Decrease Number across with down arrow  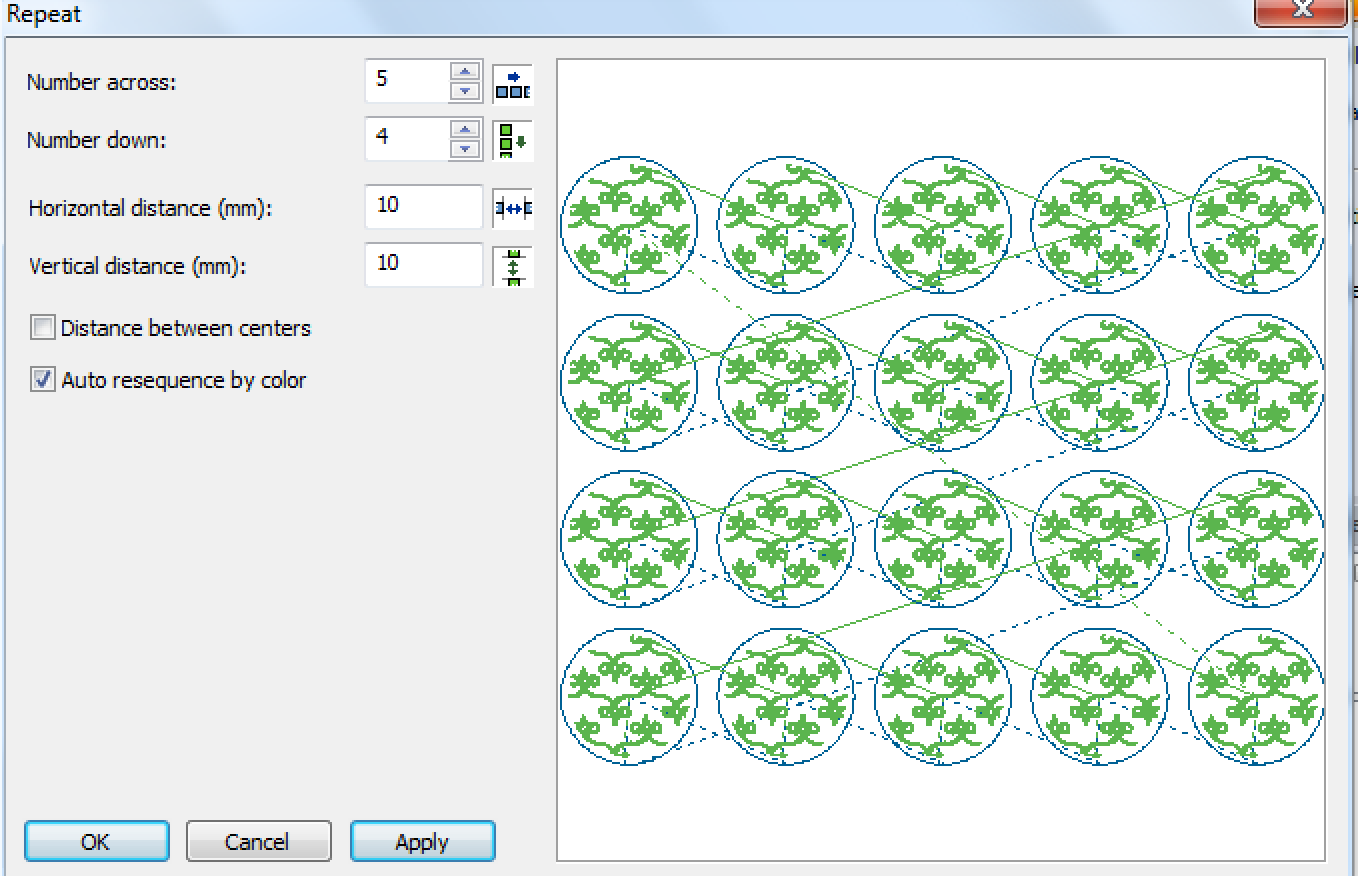pyautogui.click(x=464, y=92)
